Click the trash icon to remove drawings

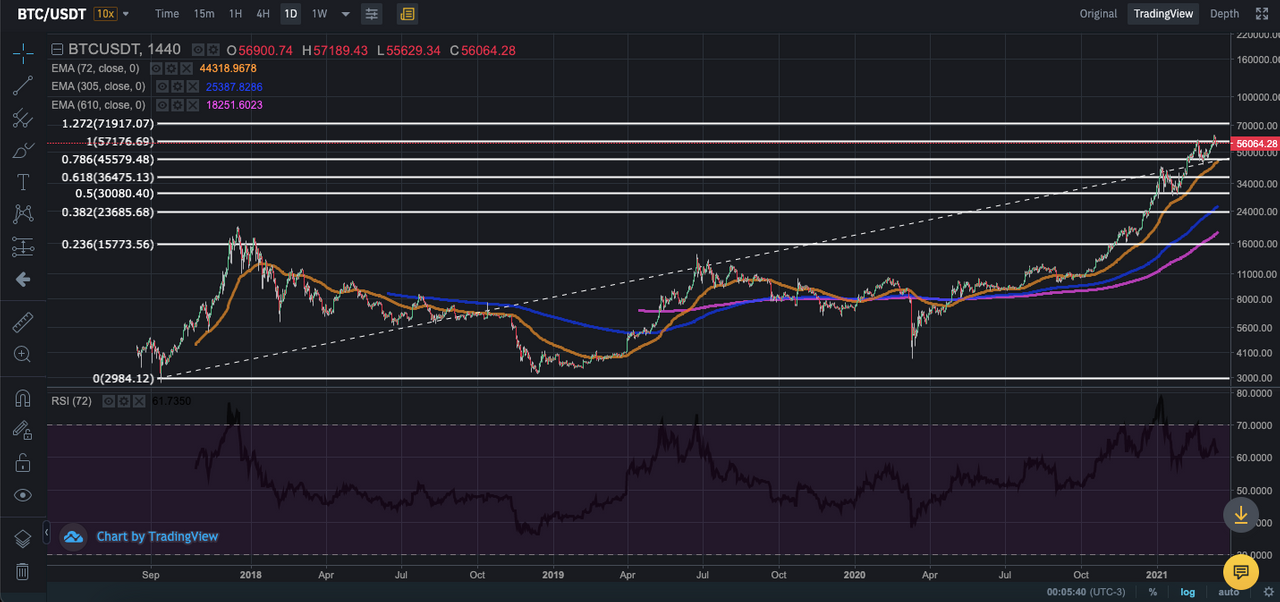[23, 571]
